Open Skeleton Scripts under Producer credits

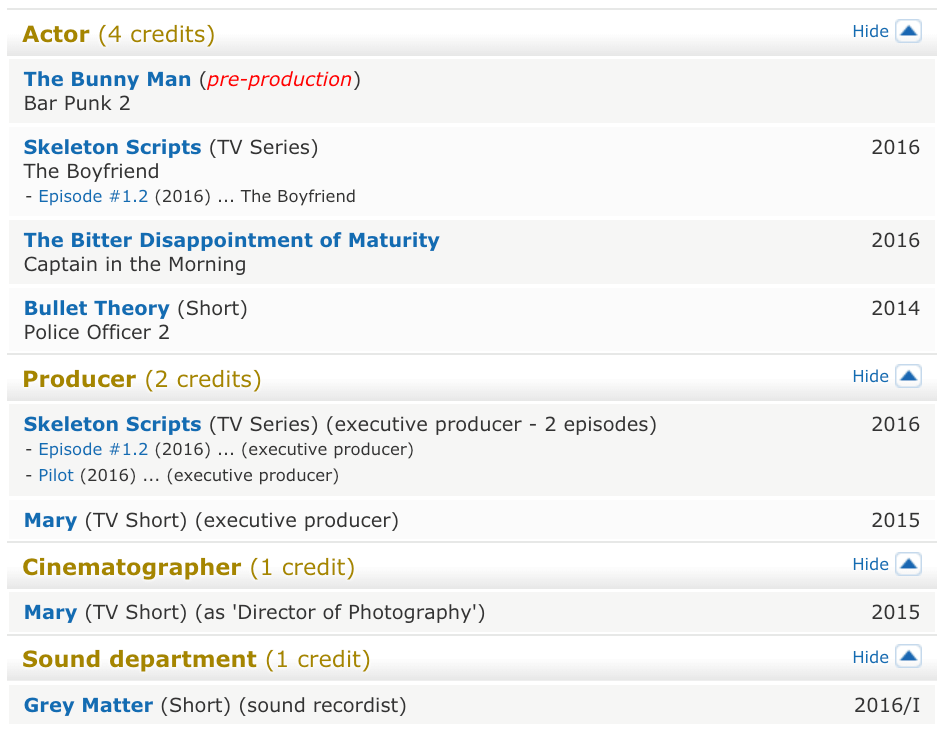click(x=112, y=424)
